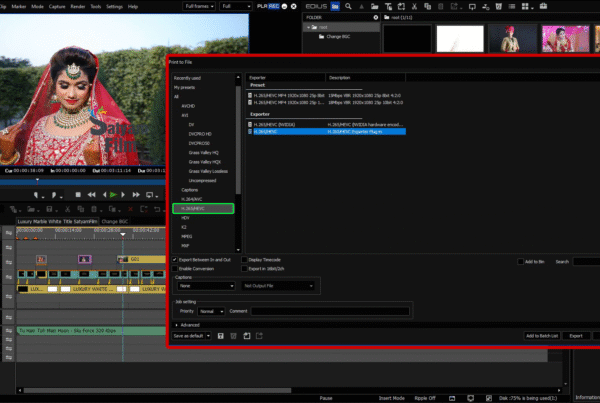The image size is (600, 403).
Task: Open the Full preview quality dropdown
Action: (x=236, y=6)
